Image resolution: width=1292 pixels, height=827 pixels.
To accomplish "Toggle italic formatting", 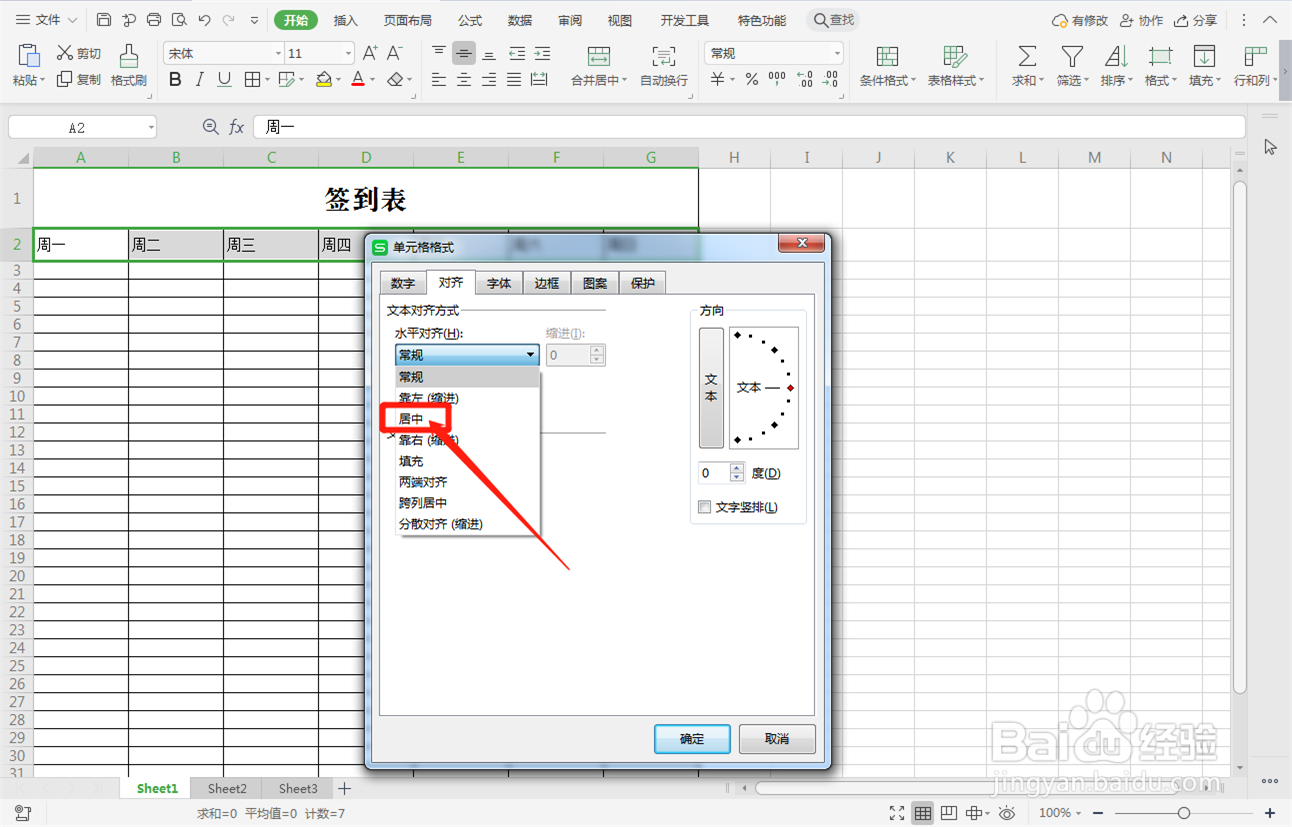I will coord(199,79).
